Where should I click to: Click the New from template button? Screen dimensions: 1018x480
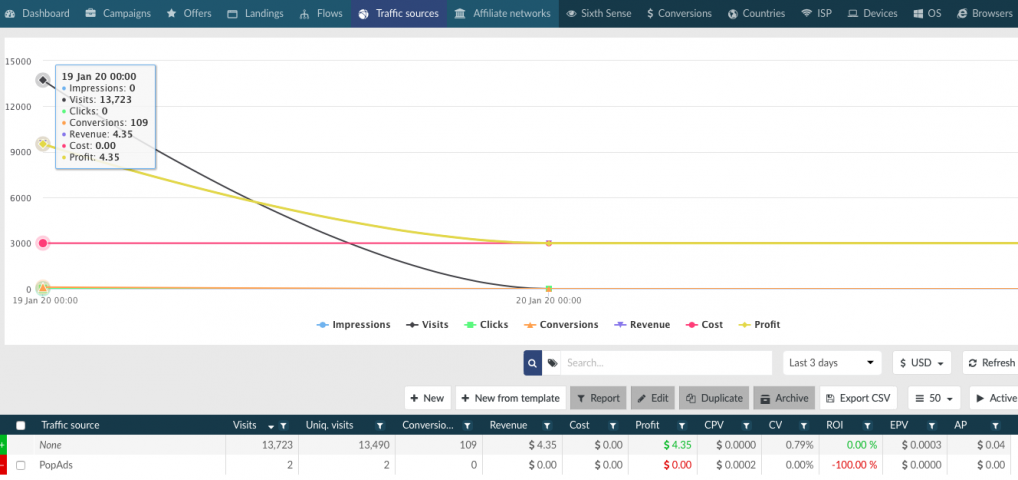(509, 398)
